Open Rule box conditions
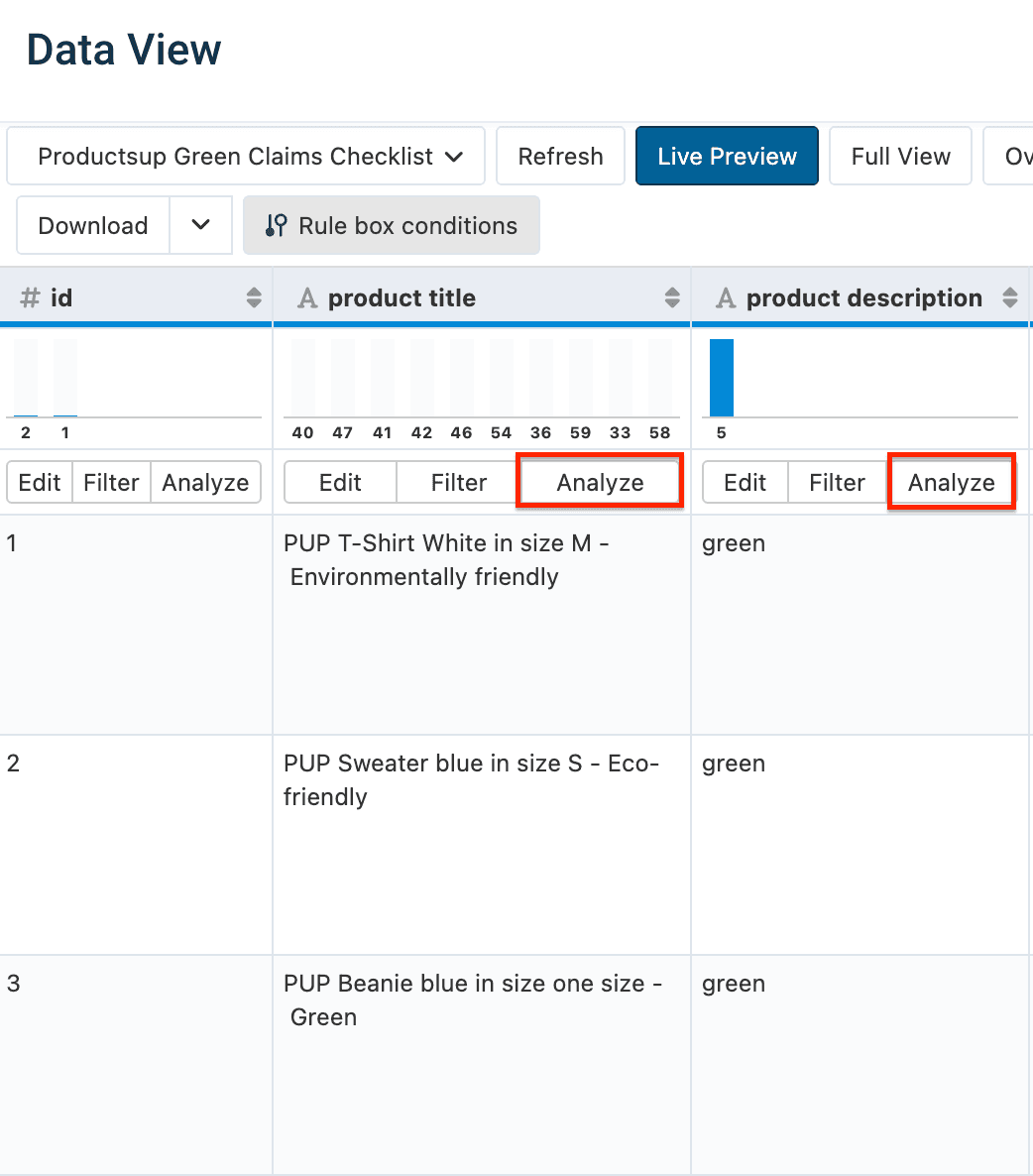Screen dimensions: 1033x1176 [392, 226]
